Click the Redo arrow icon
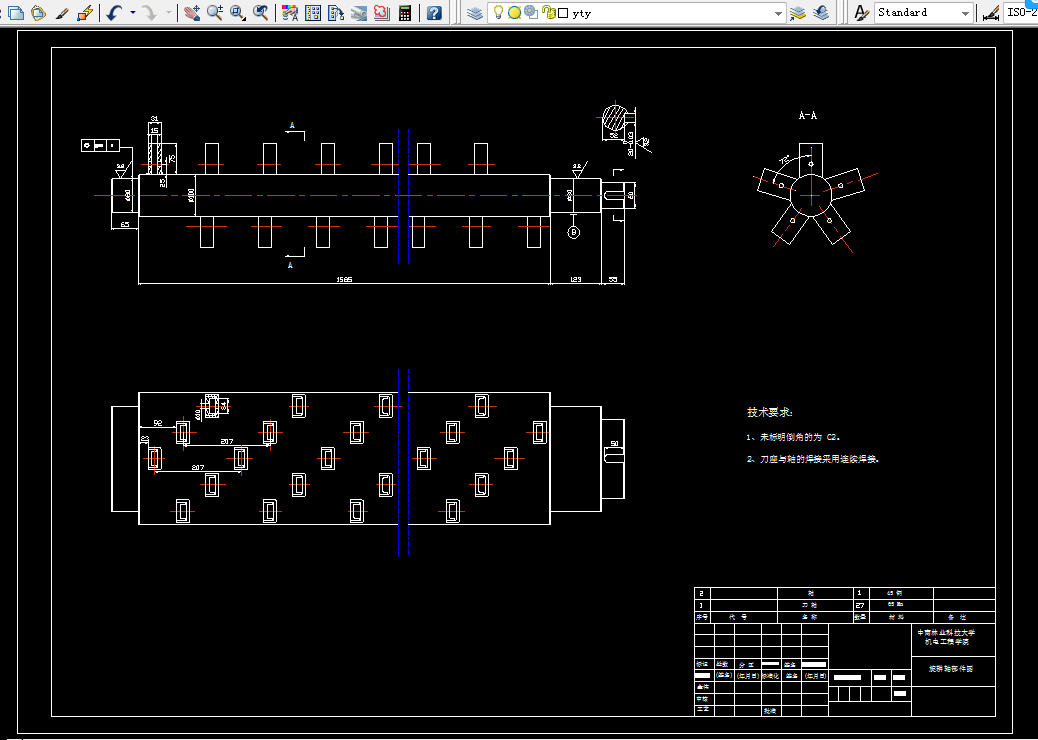Image resolution: width=1038 pixels, height=740 pixels. (x=150, y=12)
